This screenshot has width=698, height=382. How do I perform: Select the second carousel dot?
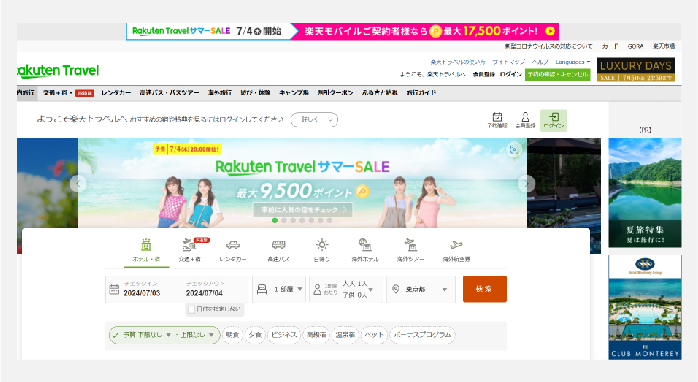(x=284, y=220)
